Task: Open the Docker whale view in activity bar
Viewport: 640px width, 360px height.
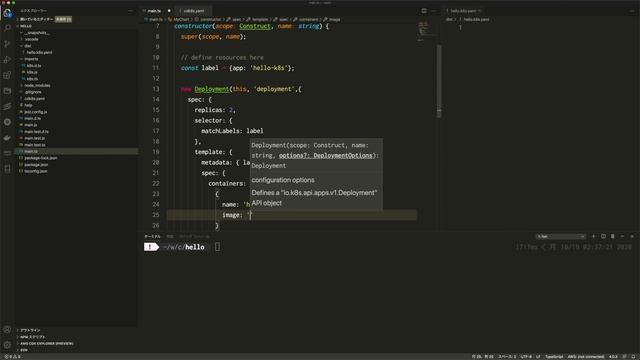Action: (7, 138)
